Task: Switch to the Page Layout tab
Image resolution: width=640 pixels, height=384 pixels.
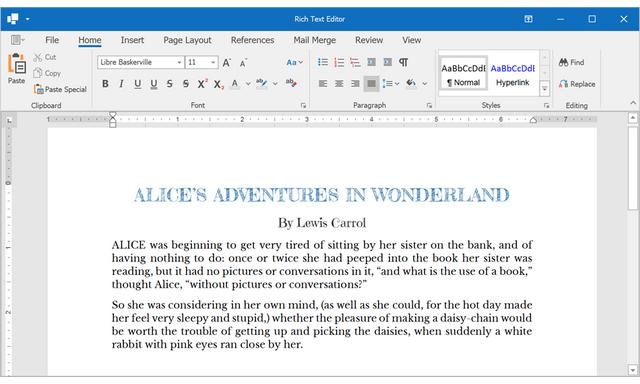Action: pos(187,40)
